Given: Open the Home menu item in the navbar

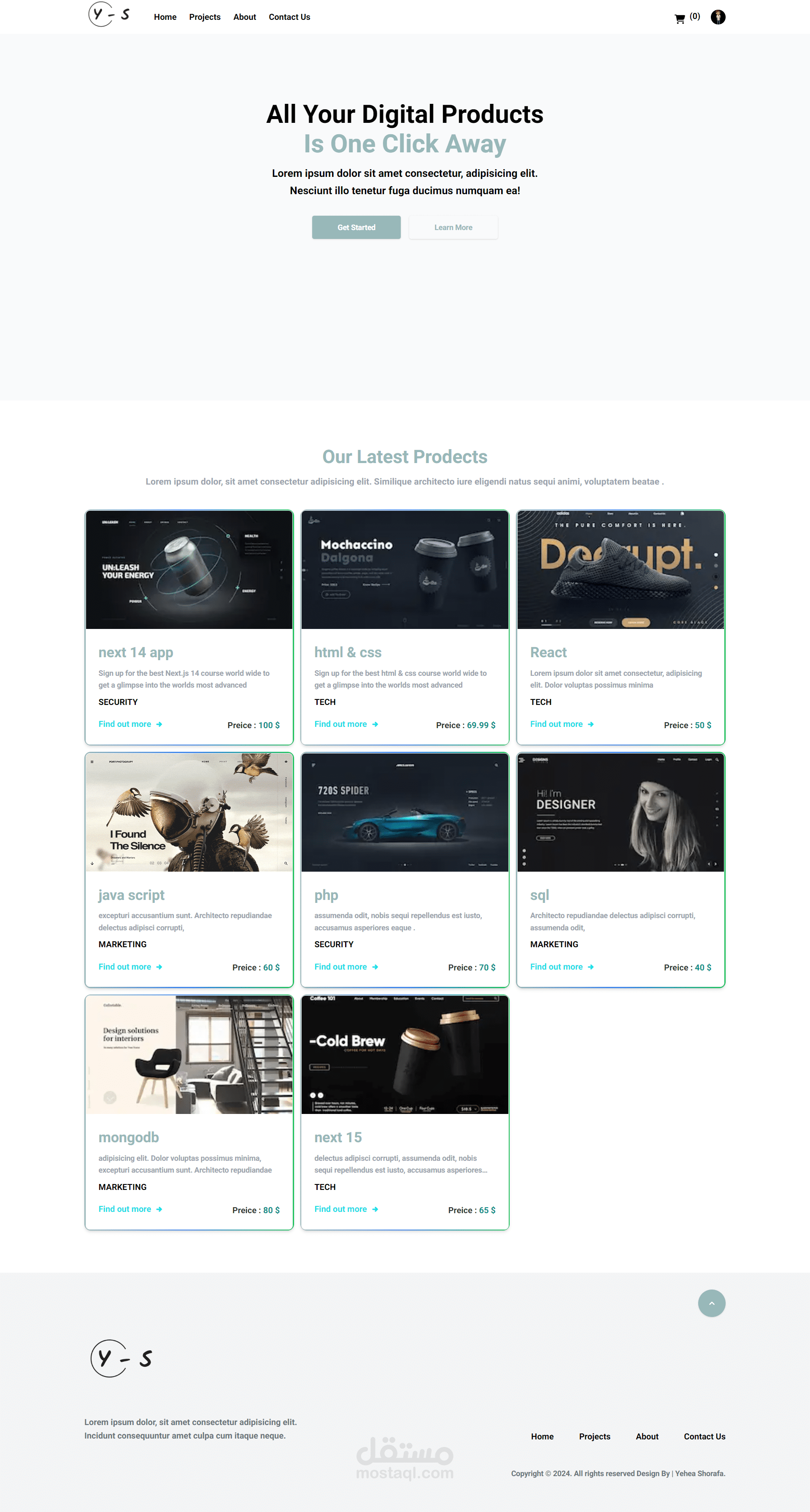Looking at the screenshot, I should (x=165, y=17).
